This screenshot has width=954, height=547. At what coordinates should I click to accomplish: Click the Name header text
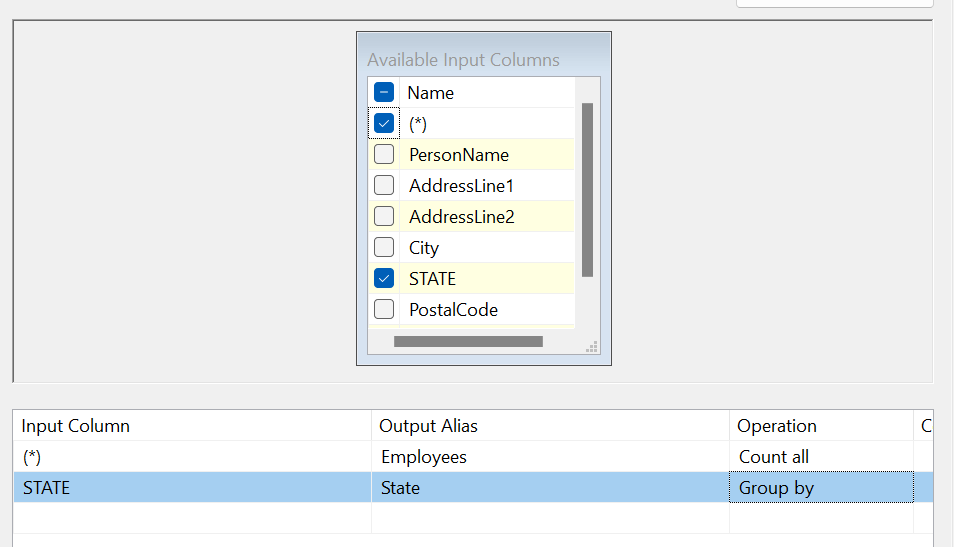431,92
